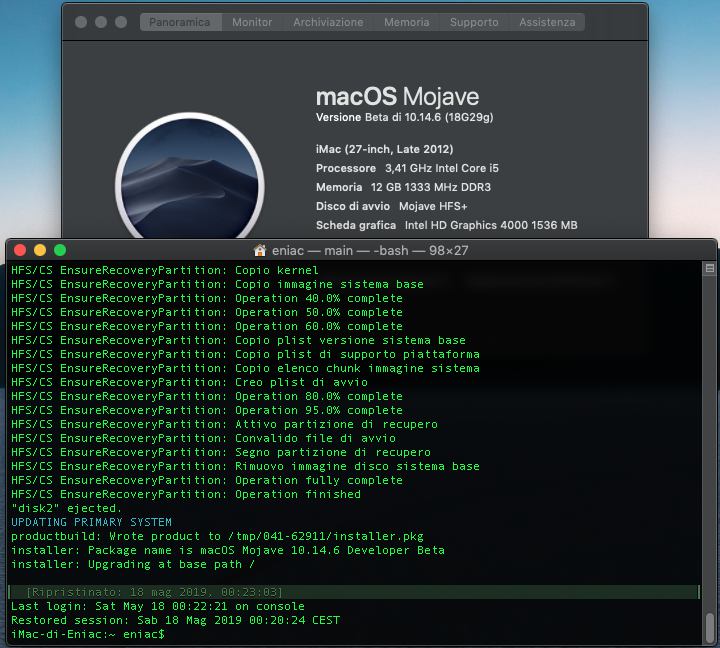
Task: Click the '"disk2" ejected.' line
Action: tap(67, 508)
